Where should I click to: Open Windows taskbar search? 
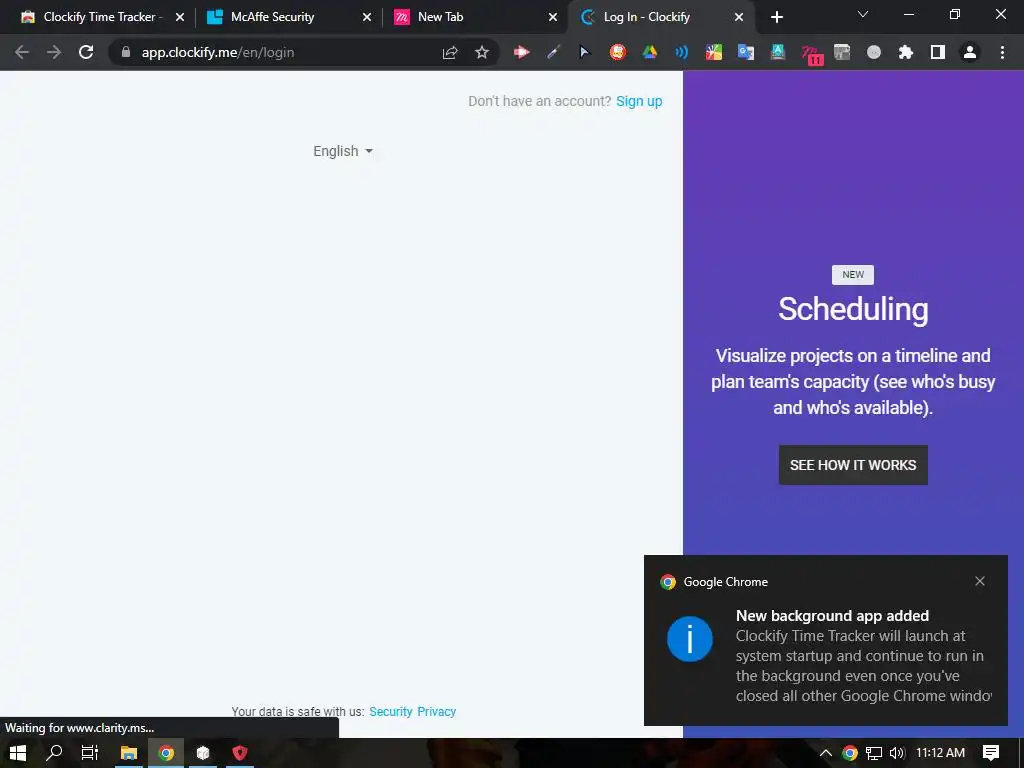(x=54, y=753)
